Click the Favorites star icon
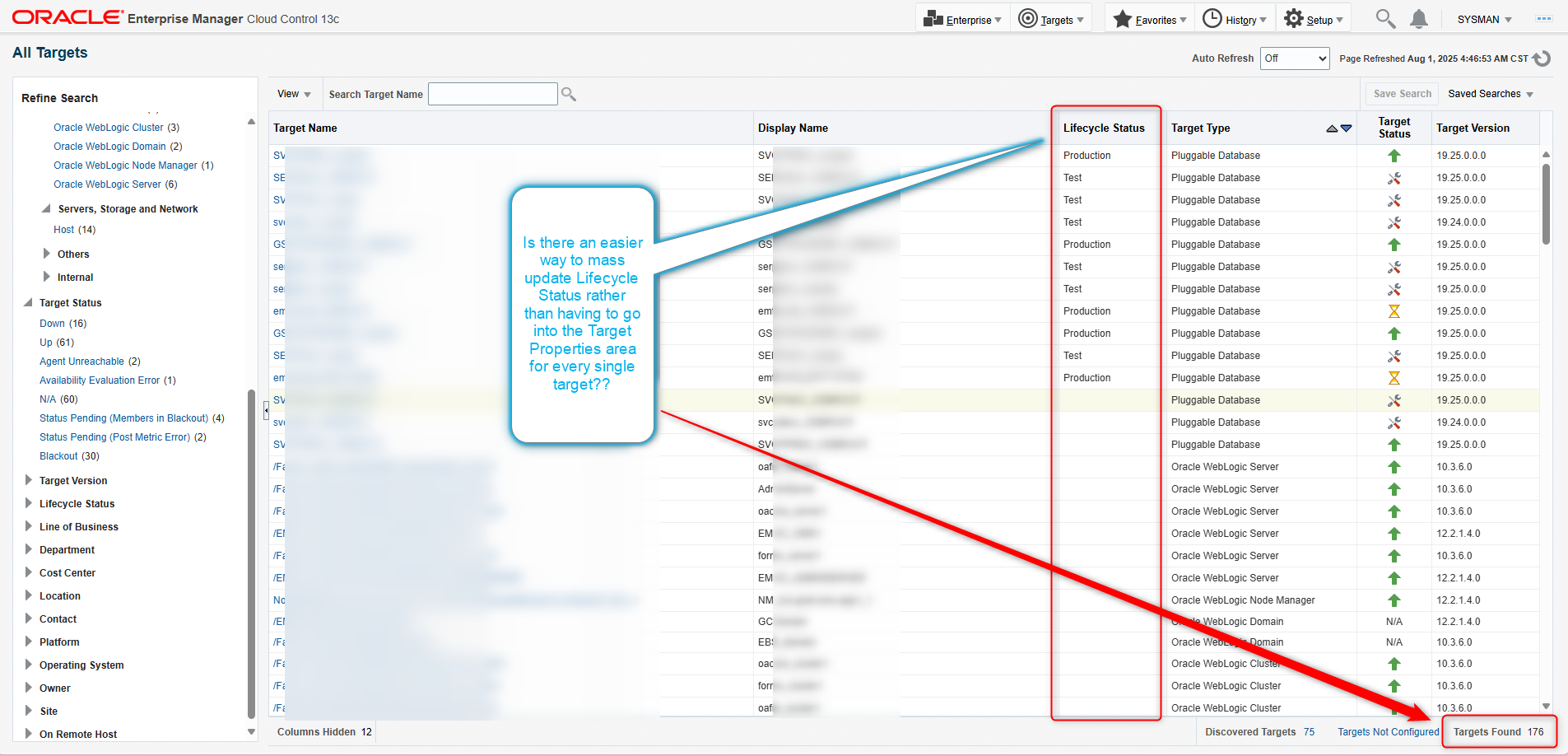Viewport: 1568px width, 756px height. click(1123, 18)
